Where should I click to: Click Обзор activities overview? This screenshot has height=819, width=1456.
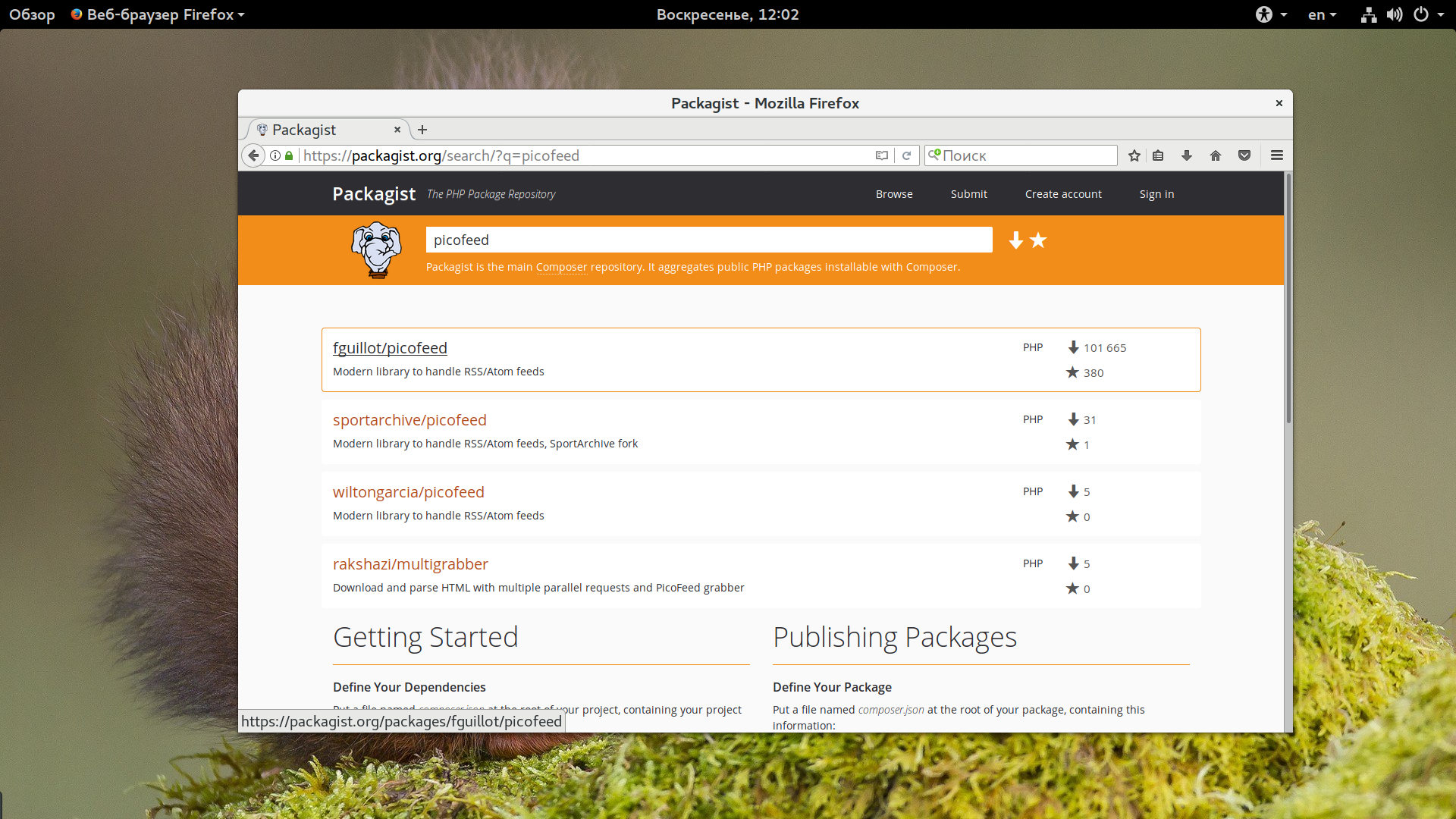[32, 14]
